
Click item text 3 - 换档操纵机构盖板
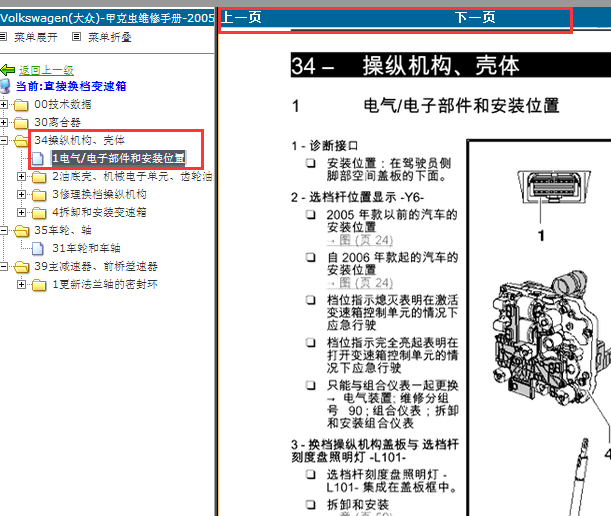click(375, 451)
